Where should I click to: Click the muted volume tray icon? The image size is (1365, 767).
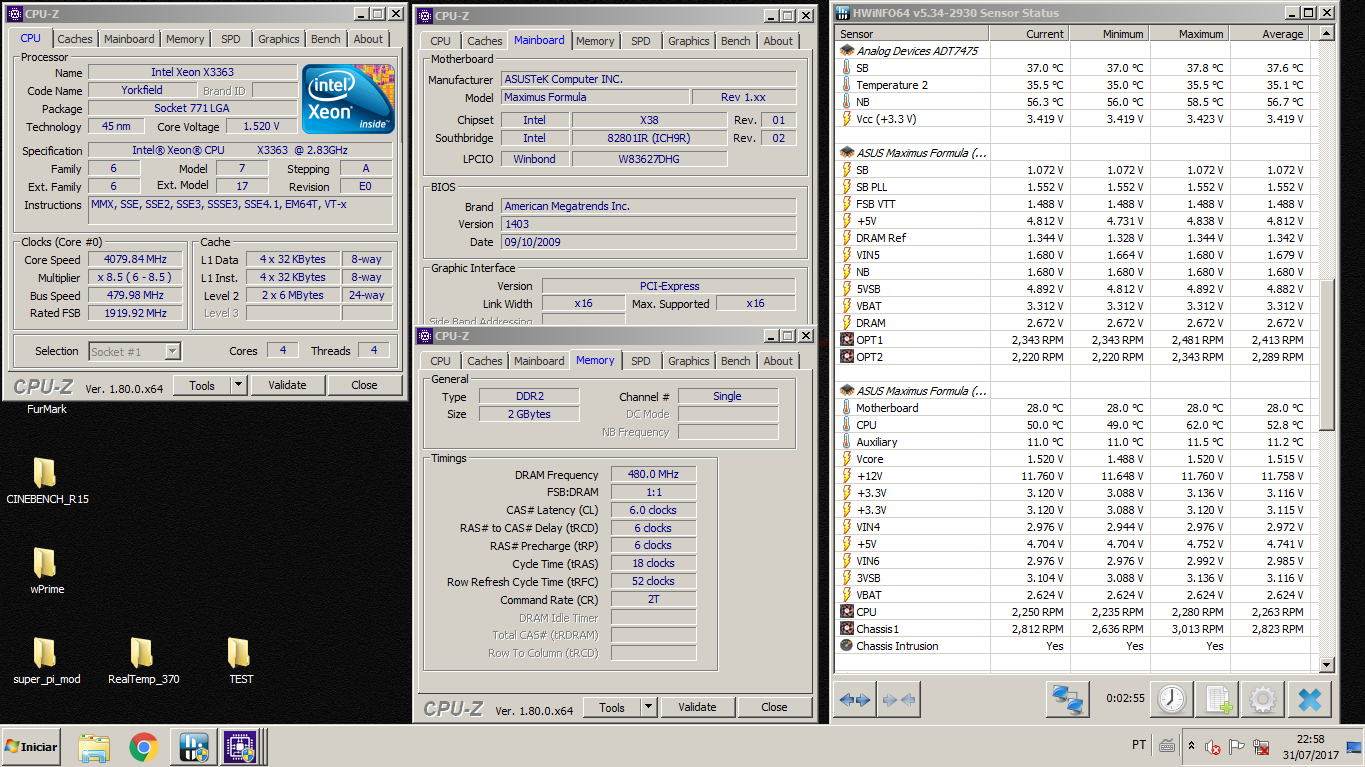coord(1213,746)
